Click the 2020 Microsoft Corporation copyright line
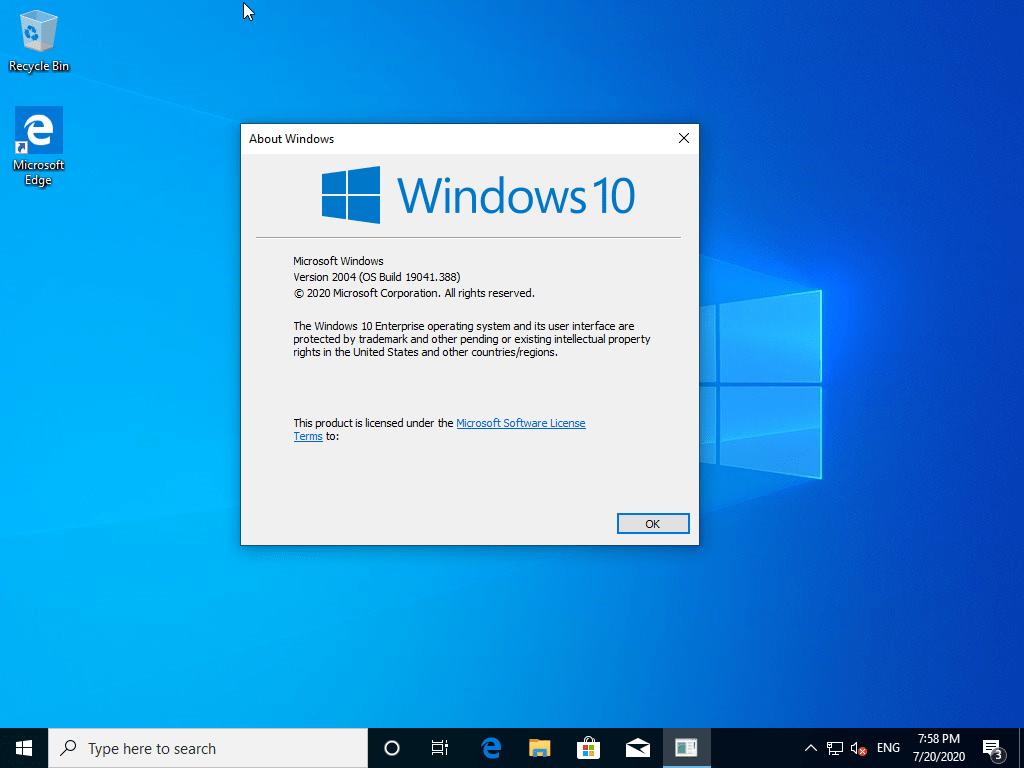The width and height of the screenshot is (1024, 768). [x=414, y=293]
